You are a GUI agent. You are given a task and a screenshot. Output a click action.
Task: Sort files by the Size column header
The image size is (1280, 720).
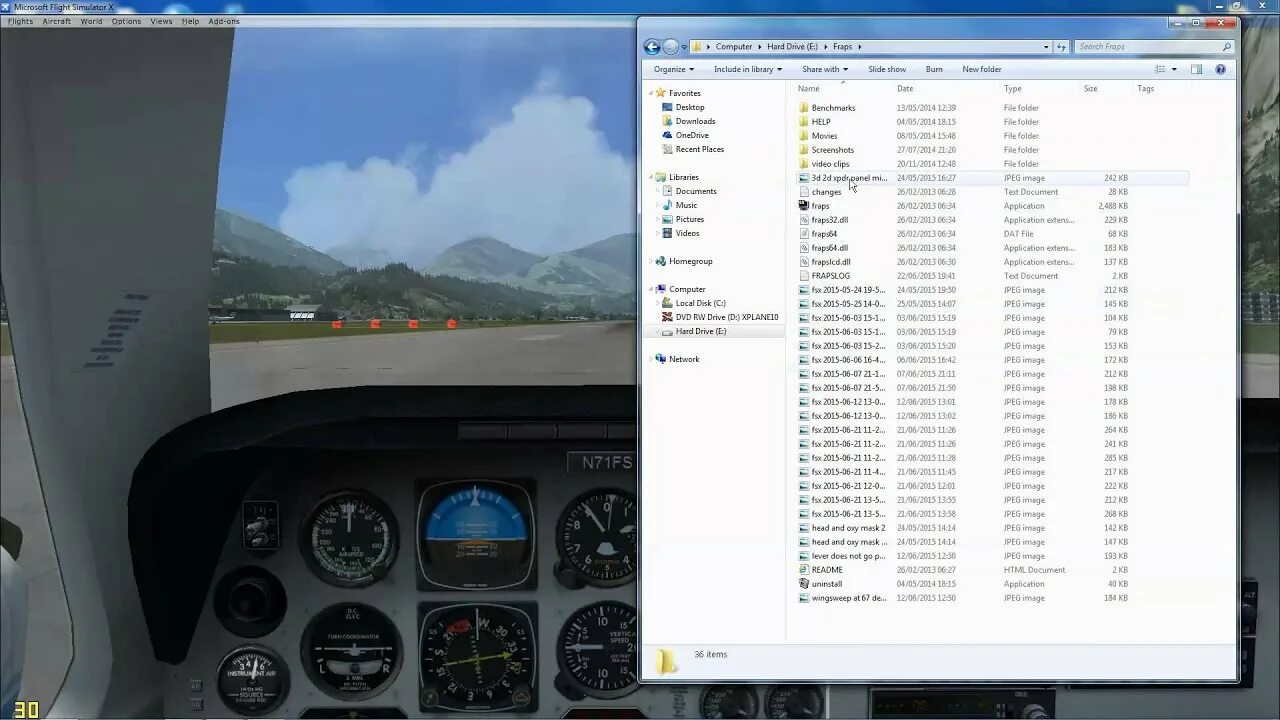coord(1090,88)
